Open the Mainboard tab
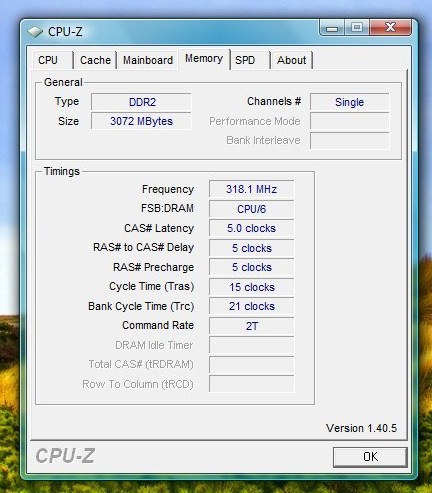This screenshot has height=493, width=432. pyautogui.click(x=148, y=60)
